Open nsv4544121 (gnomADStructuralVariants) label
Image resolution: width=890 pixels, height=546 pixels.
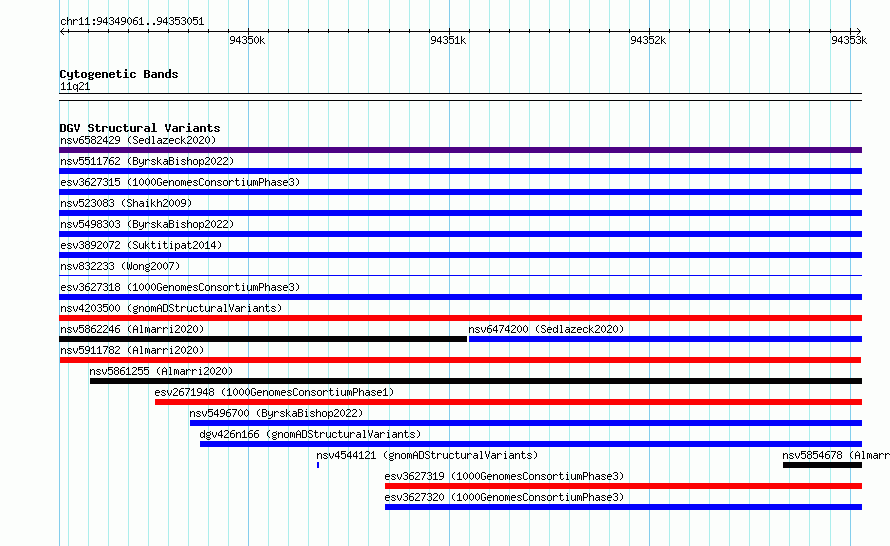(x=427, y=455)
